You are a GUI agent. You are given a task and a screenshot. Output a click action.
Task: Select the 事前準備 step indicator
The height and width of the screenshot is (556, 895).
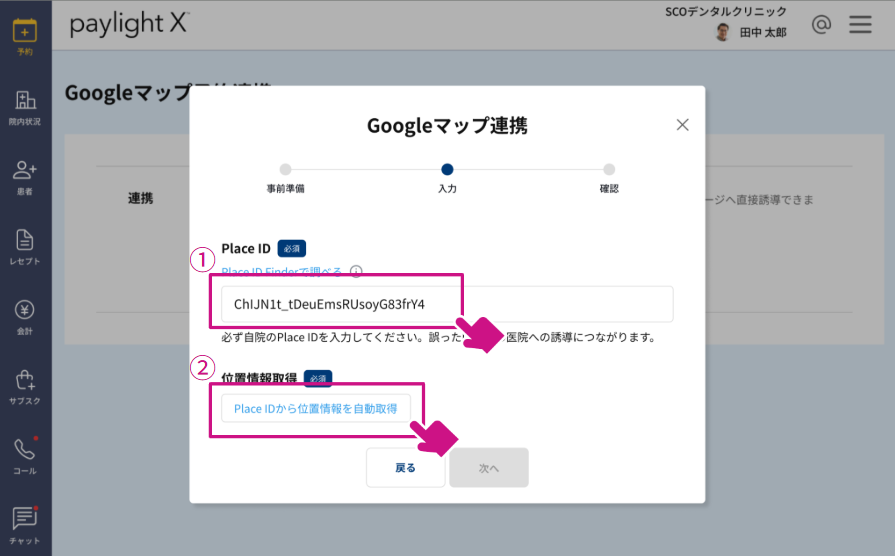pyautogui.click(x=285, y=170)
